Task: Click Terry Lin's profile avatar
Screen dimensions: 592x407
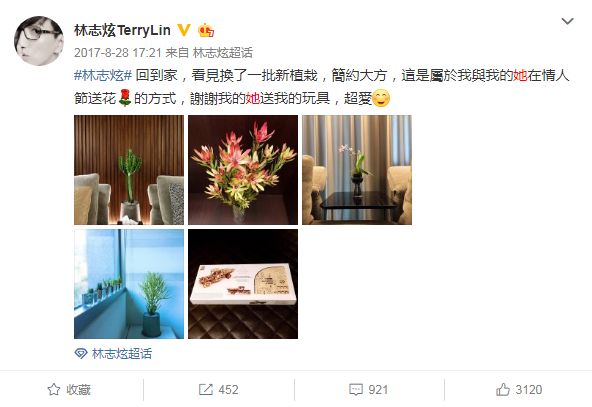Action: point(39,41)
